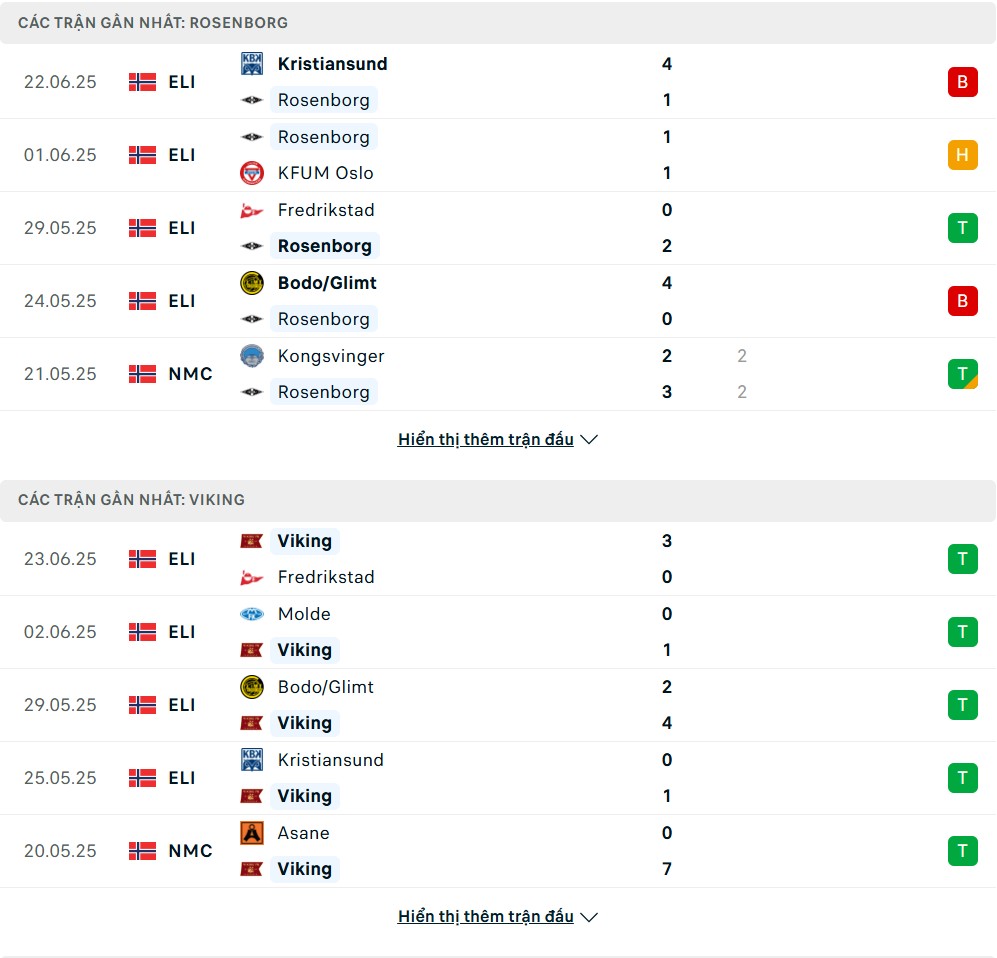
Task: Click the Bodo/Glimt crest in 24.05.25 match
Action: click(x=252, y=283)
